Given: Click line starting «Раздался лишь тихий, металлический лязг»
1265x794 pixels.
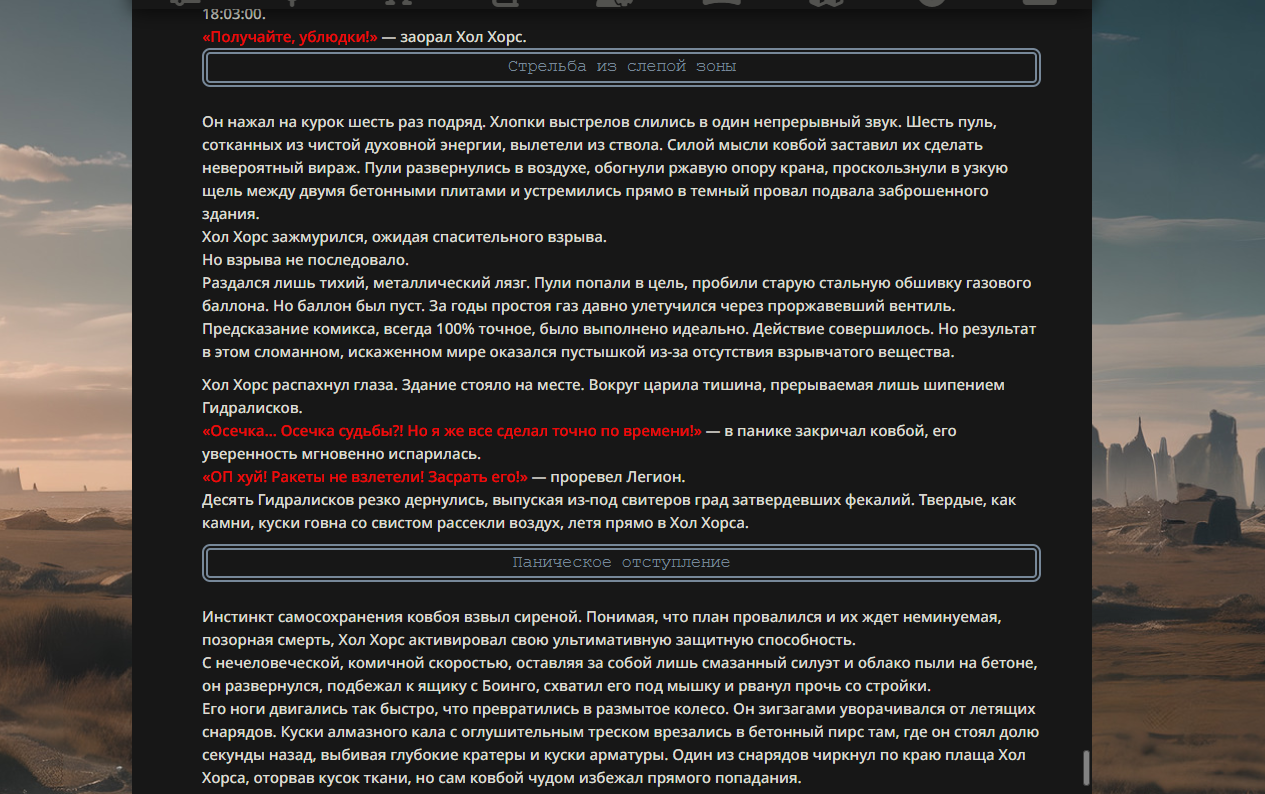Looking at the screenshot, I should [616, 283].
